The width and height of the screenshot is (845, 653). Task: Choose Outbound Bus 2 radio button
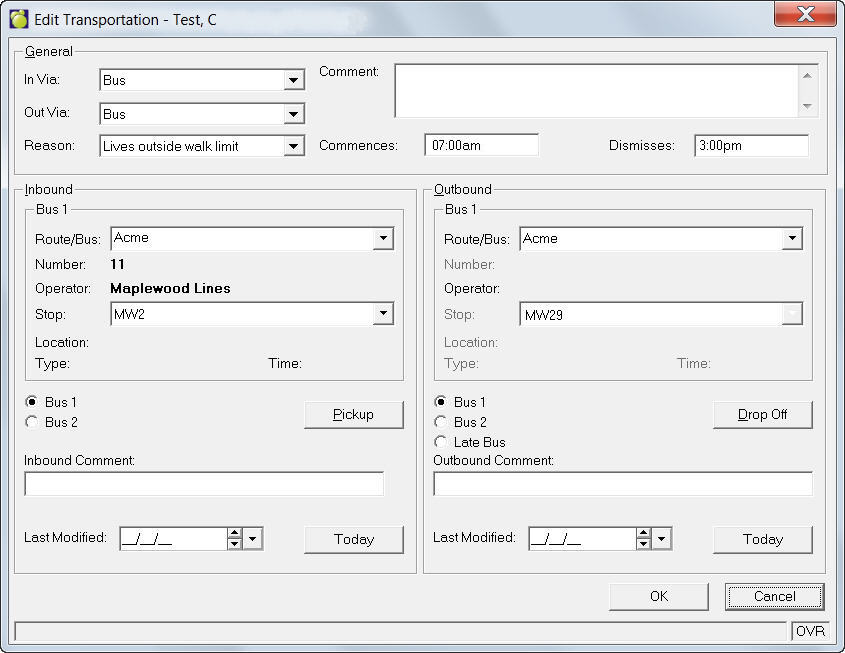tap(441, 422)
